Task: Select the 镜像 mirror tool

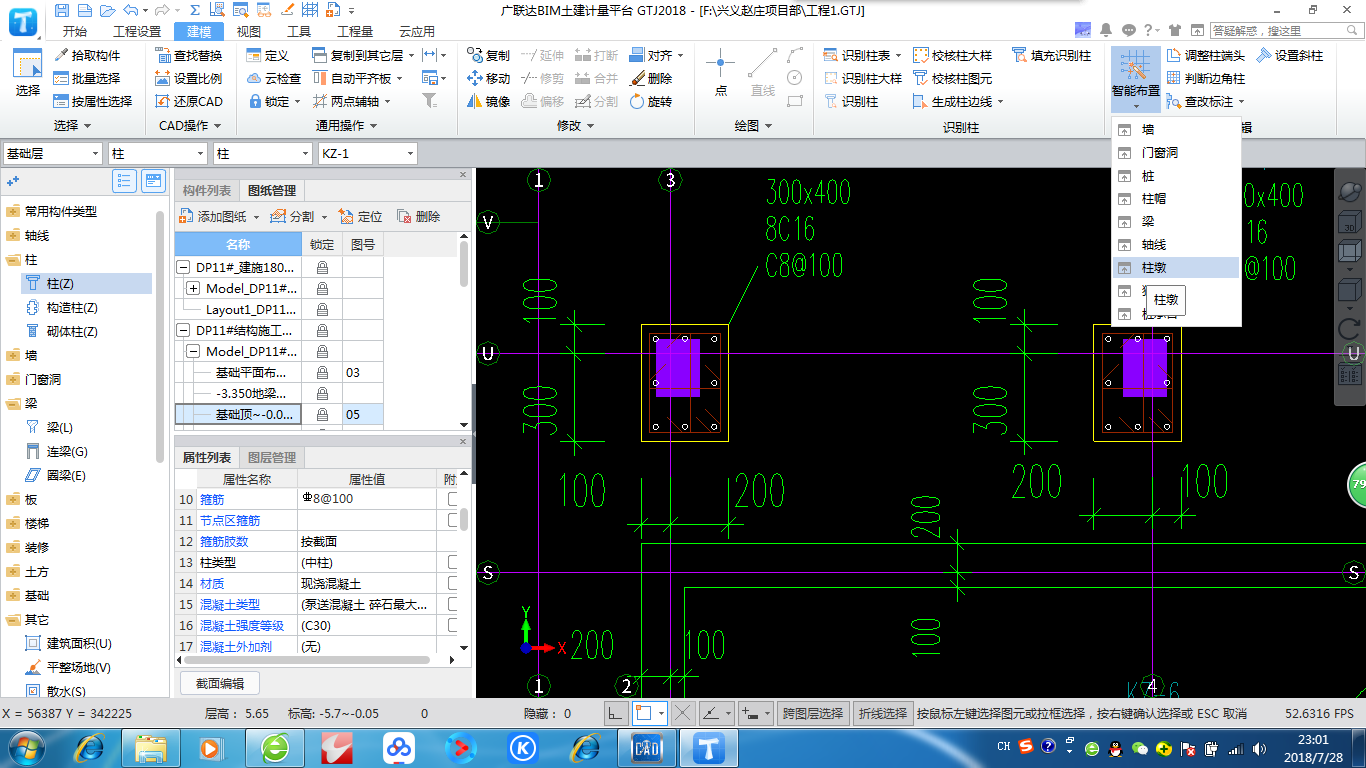Action: tap(488, 101)
